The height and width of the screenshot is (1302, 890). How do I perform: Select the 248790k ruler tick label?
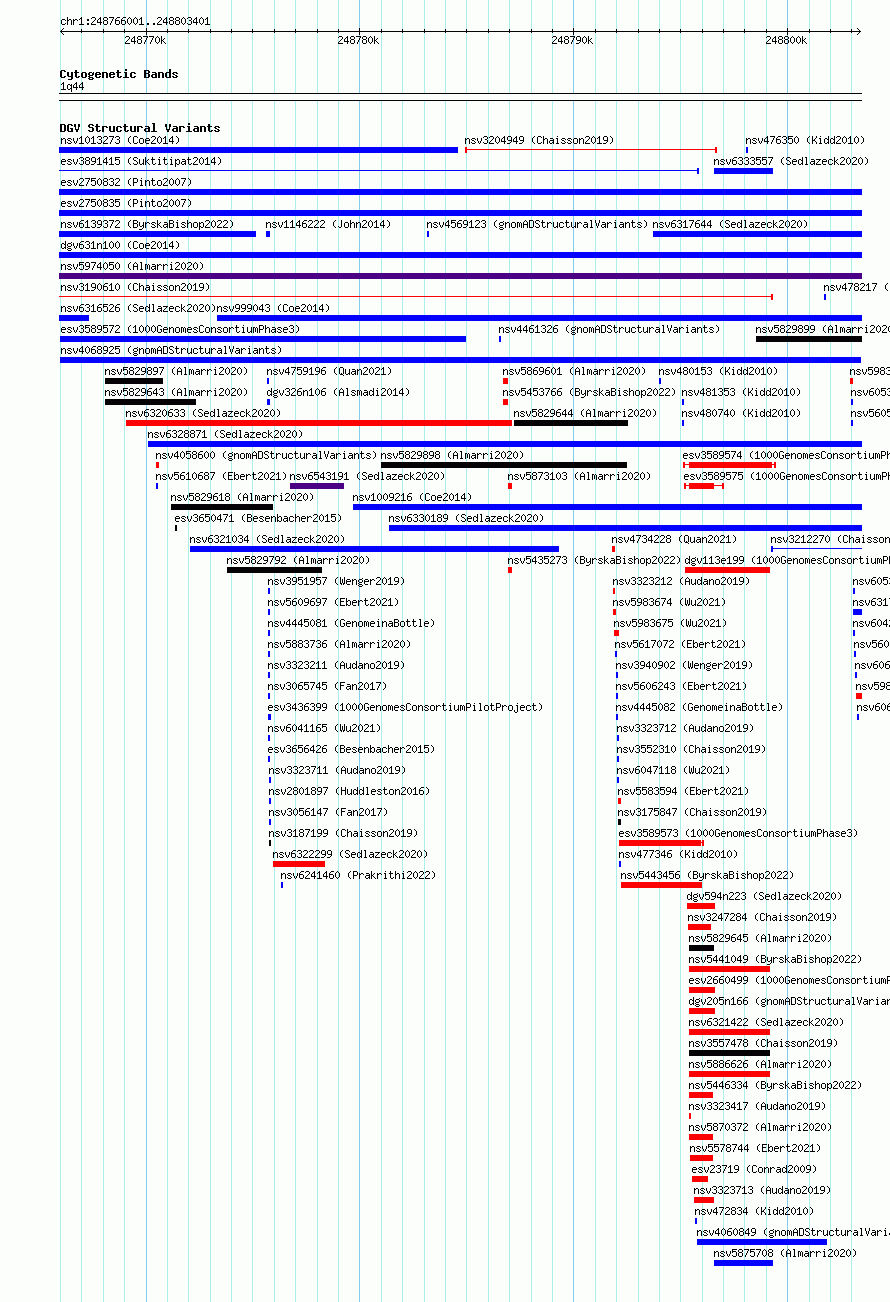pyautogui.click(x=572, y=40)
